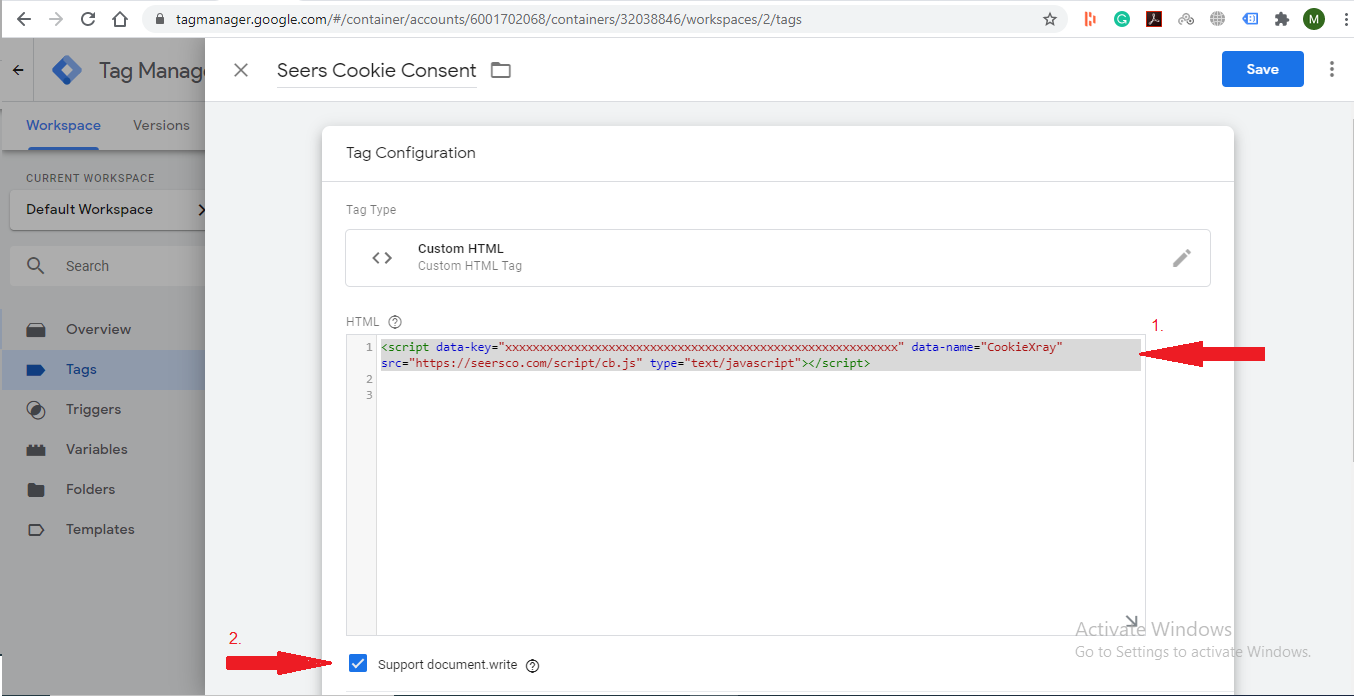The height and width of the screenshot is (696, 1354).
Task: Click the Seers Cookie Consent name field
Action: tap(376, 70)
